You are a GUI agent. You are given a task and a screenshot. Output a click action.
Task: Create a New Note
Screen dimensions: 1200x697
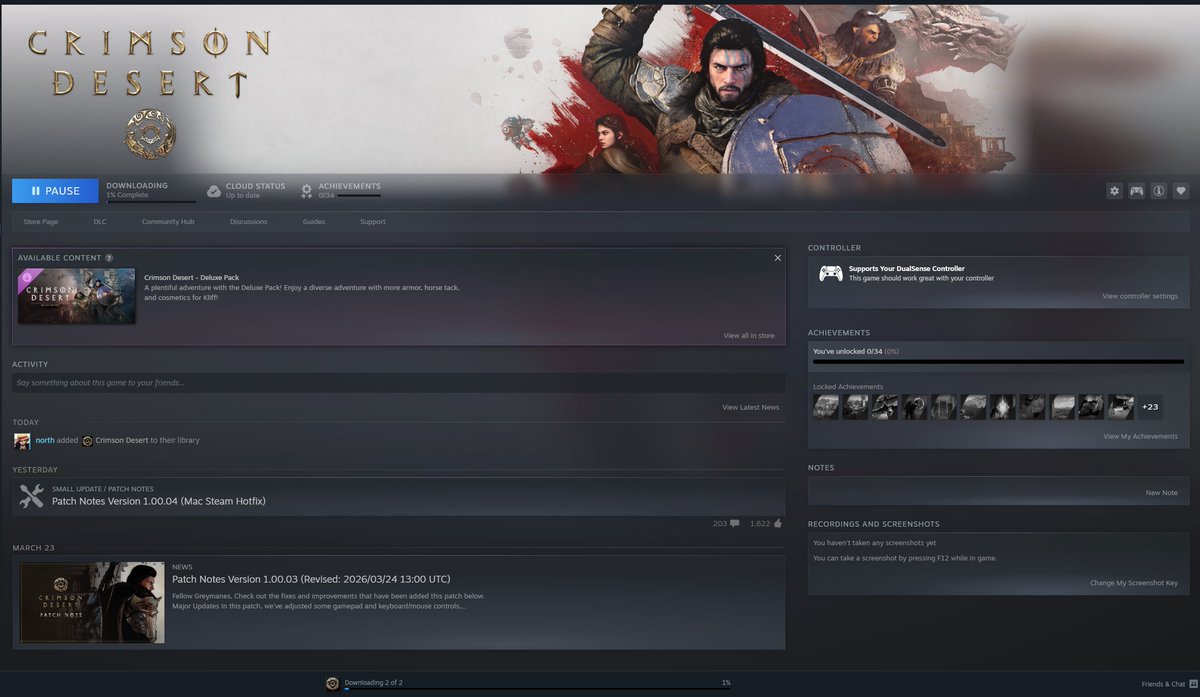(x=1161, y=493)
